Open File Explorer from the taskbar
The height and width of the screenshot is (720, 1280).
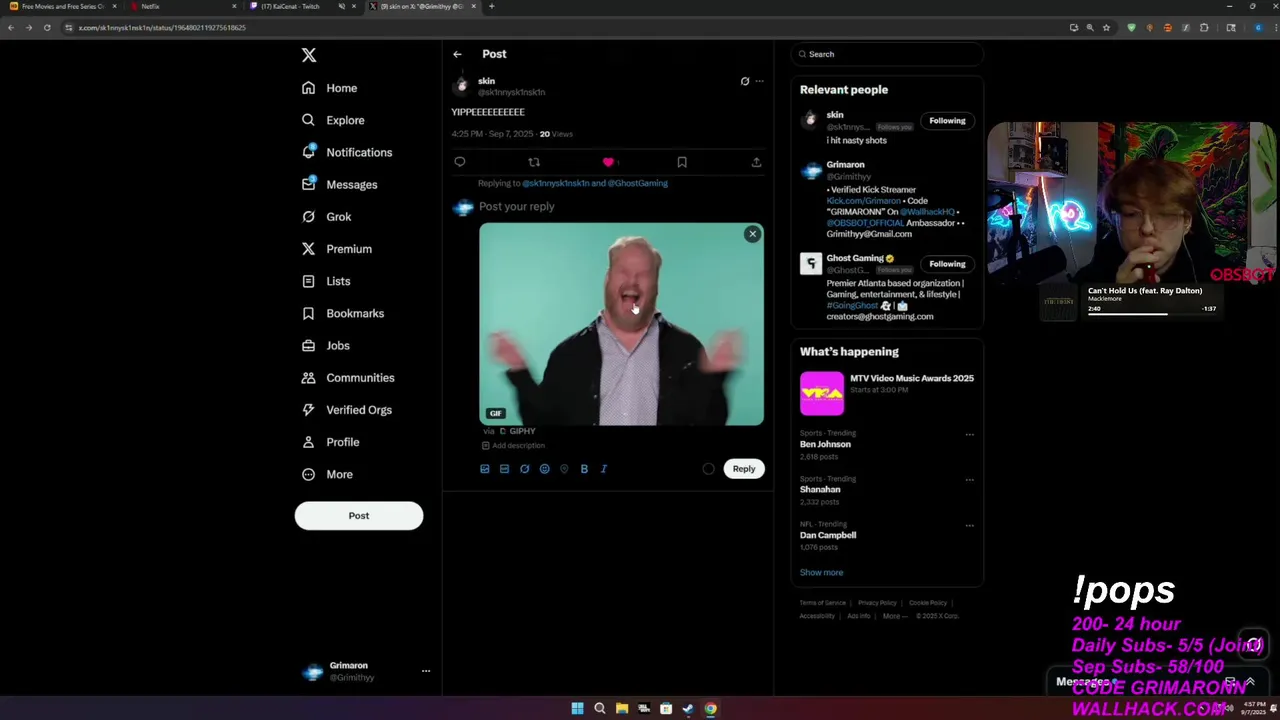(622, 709)
